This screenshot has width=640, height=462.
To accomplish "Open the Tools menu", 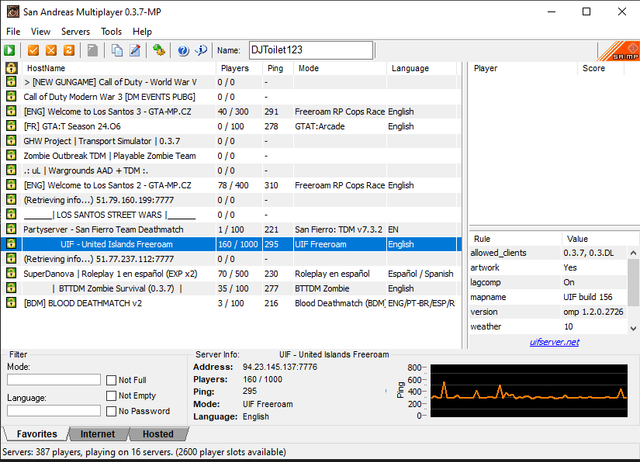I will pos(111,31).
